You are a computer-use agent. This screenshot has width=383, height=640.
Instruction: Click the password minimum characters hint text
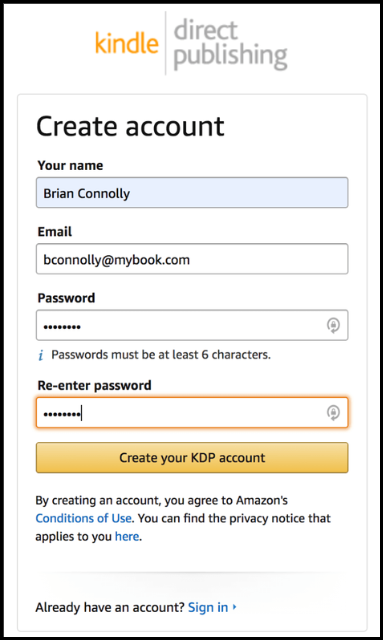(x=161, y=355)
